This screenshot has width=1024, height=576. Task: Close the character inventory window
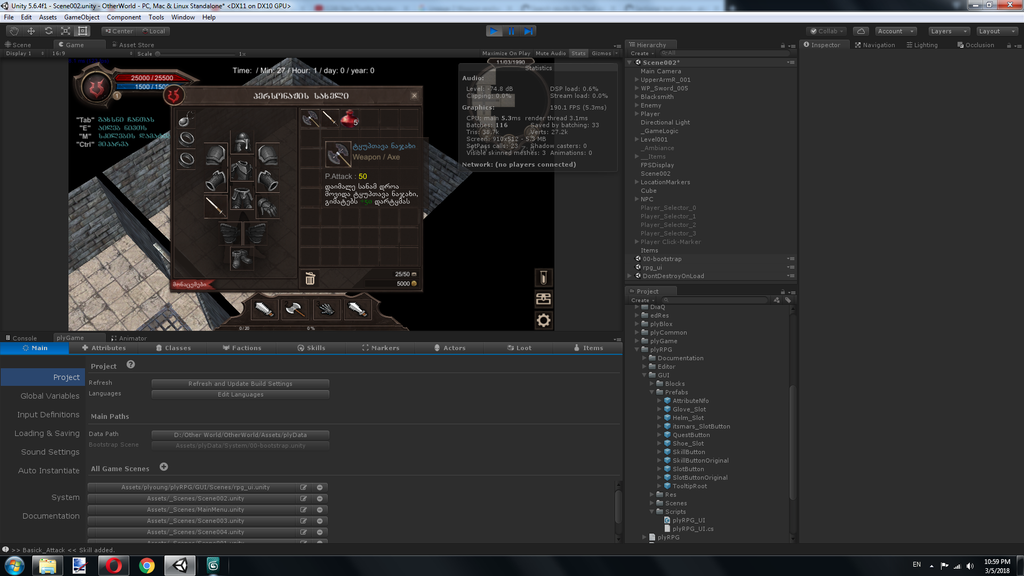tap(414, 95)
